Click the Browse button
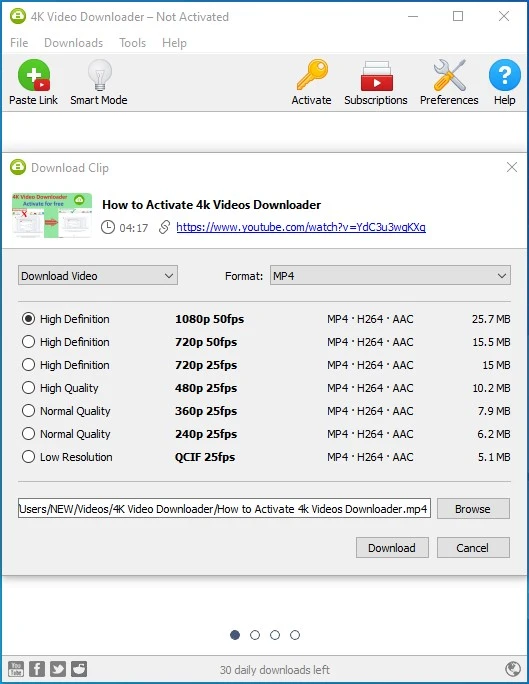 tap(473, 509)
